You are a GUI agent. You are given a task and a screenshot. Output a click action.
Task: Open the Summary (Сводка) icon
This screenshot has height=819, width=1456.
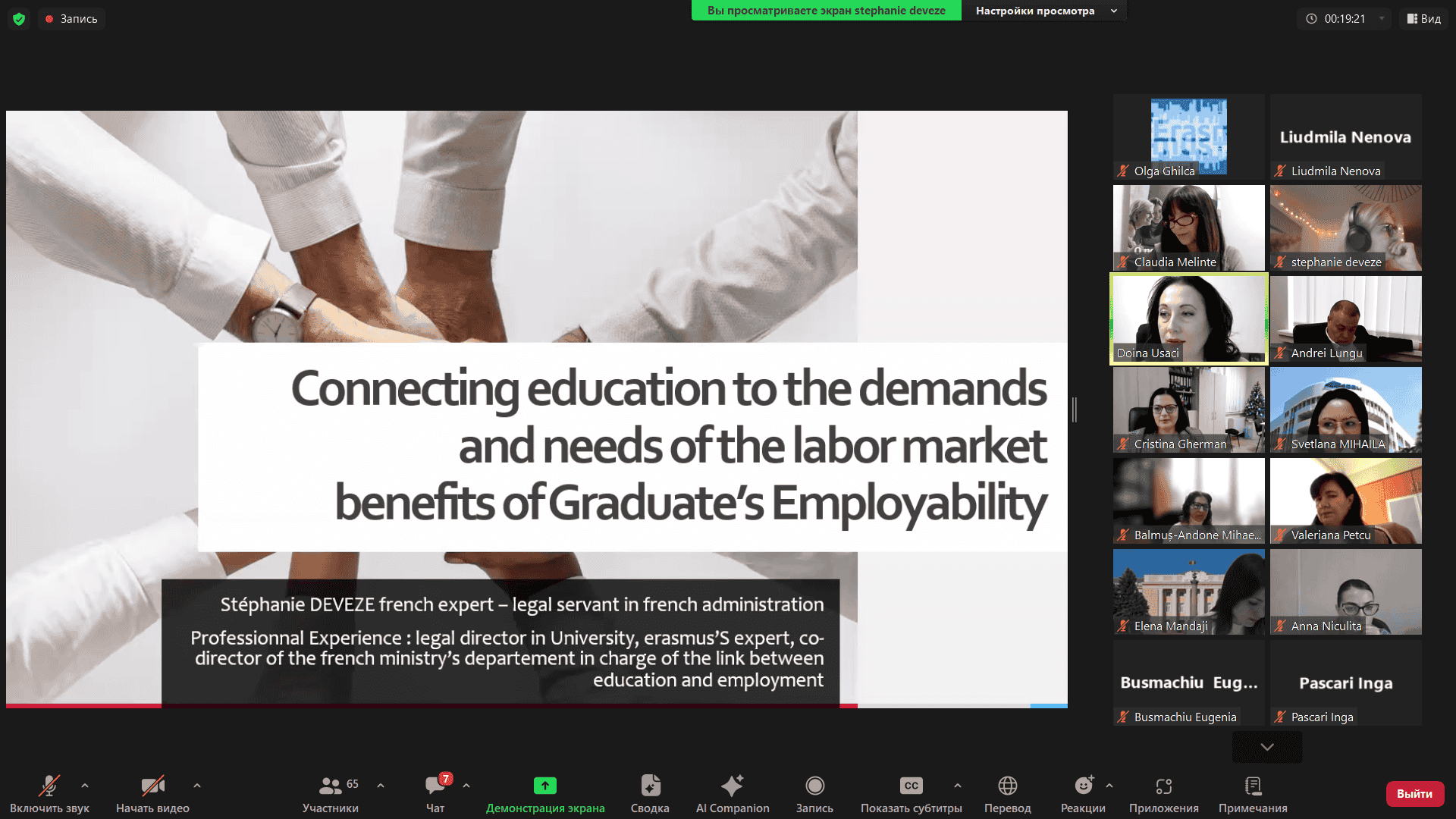point(650,786)
